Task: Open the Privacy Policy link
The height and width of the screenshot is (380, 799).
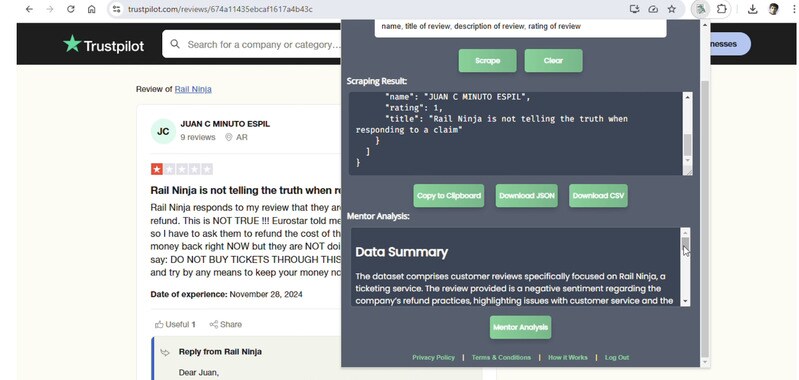Action: pyautogui.click(x=433, y=358)
